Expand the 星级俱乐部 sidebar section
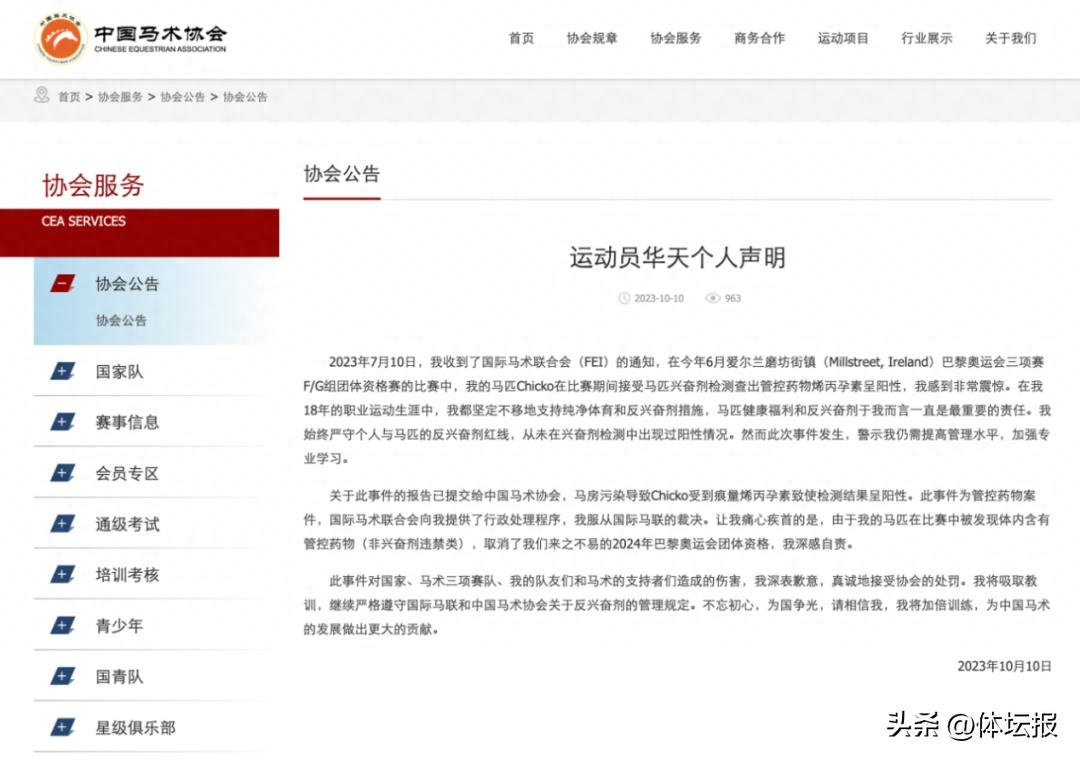 (x=135, y=728)
